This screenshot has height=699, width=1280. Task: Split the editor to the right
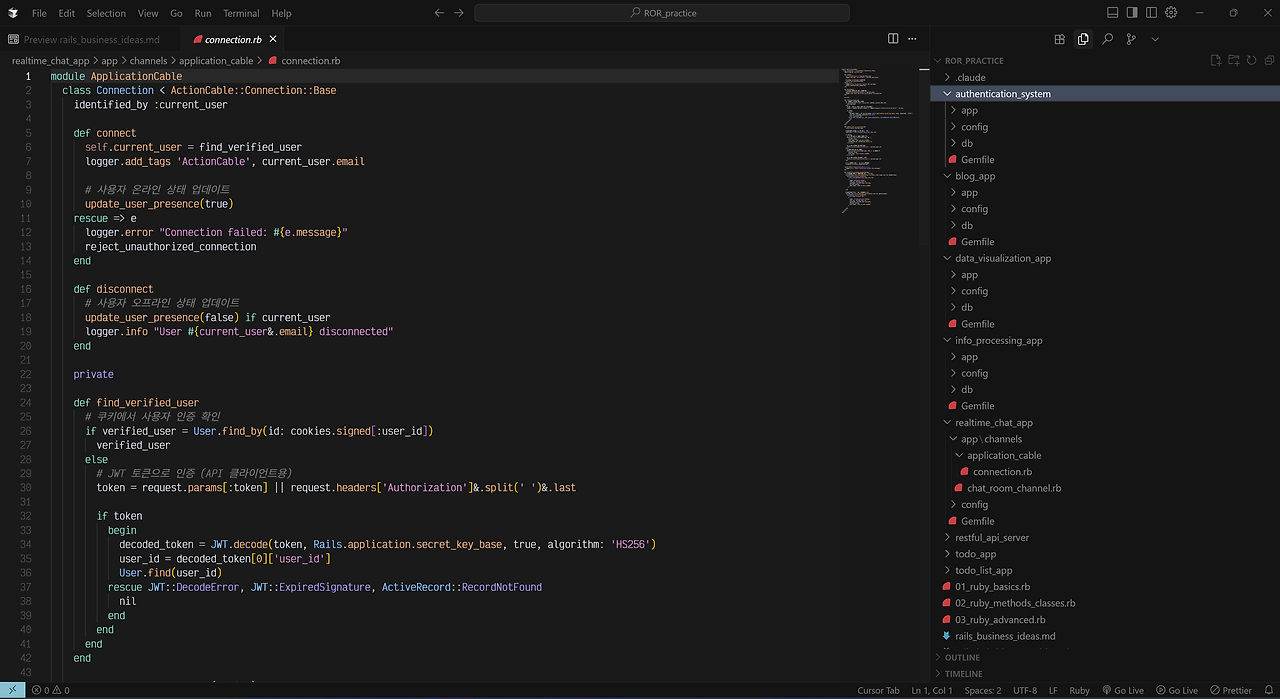(893, 39)
